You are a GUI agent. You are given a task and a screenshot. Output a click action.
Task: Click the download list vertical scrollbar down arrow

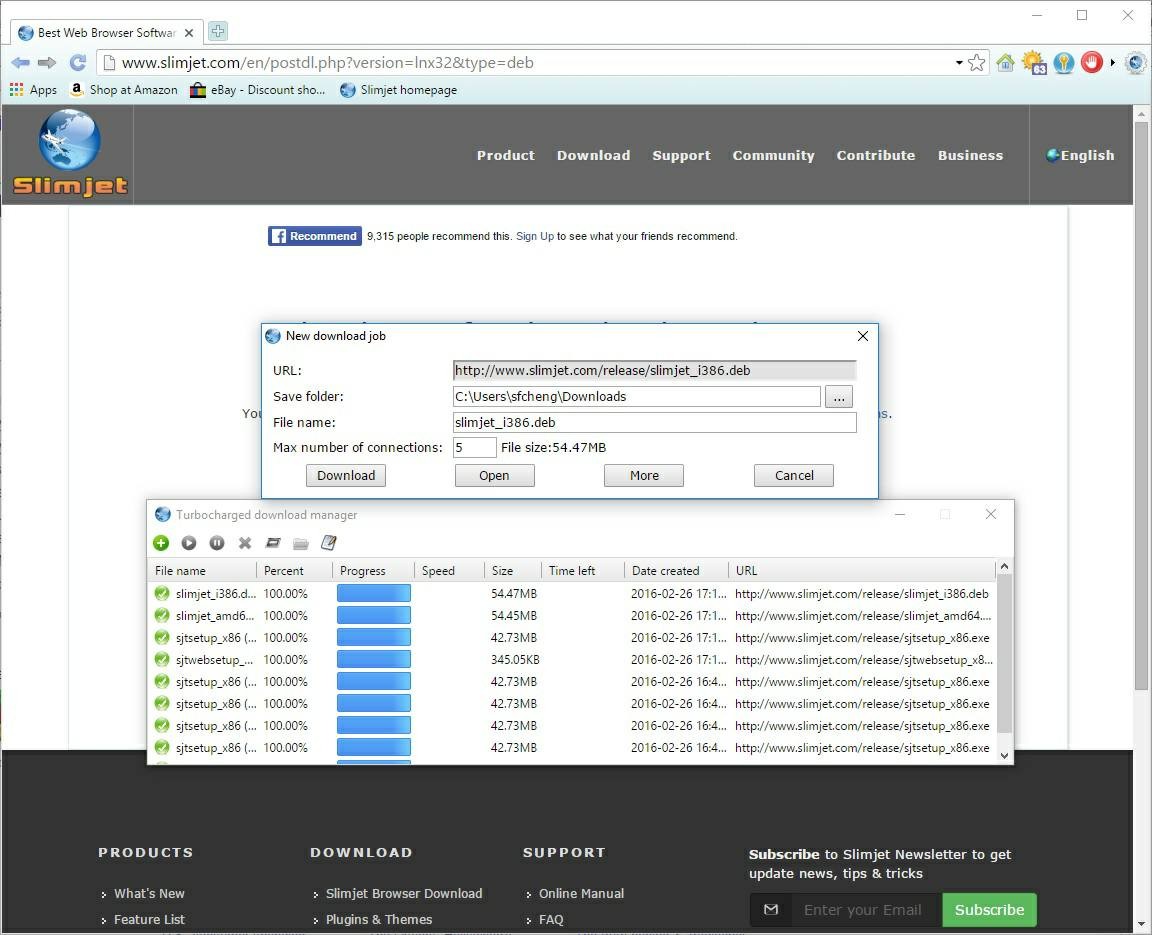[x=1005, y=756]
